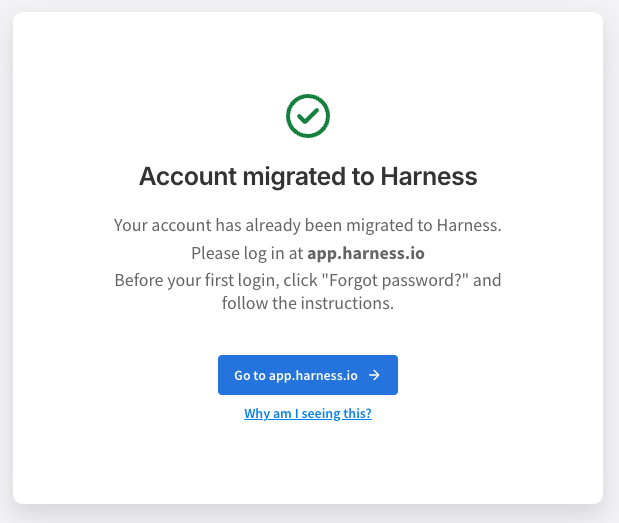Open the "Why am I seeing this?" link
This screenshot has width=619, height=523.
(308, 413)
